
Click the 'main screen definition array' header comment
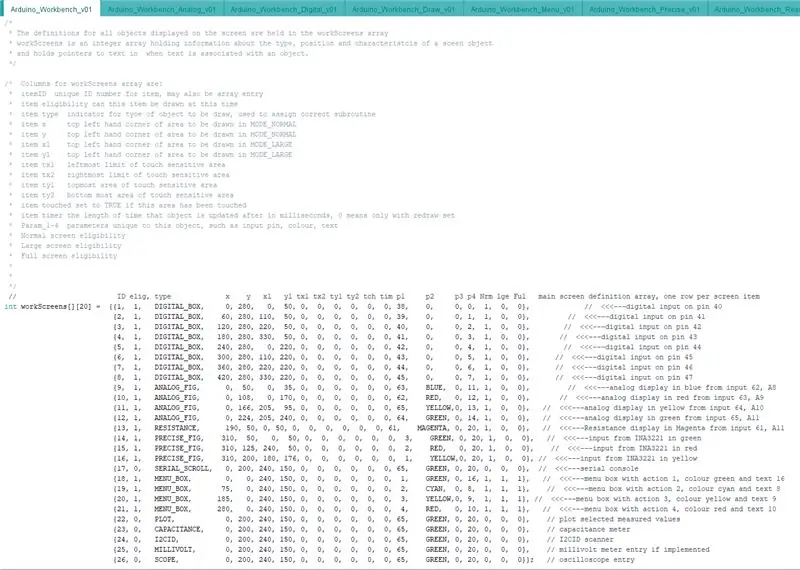point(648,296)
